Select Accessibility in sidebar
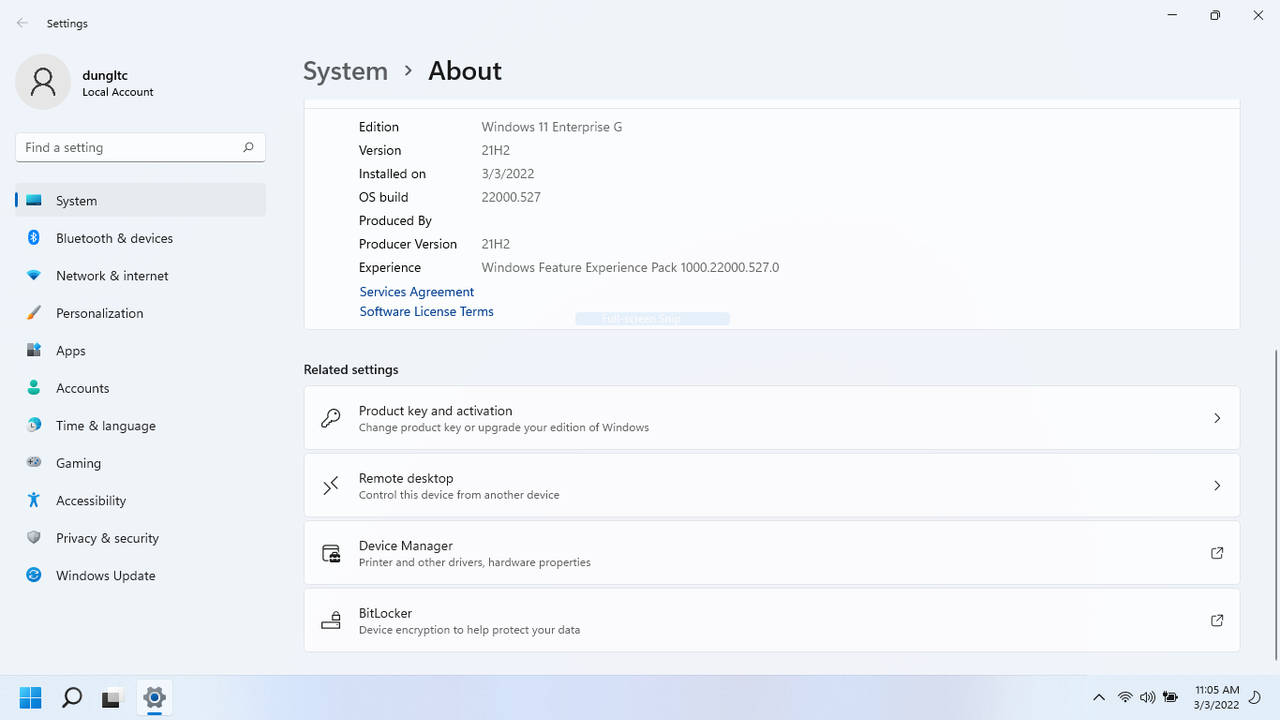This screenshot has height=720, width=1280. click(x=141, y=500)
